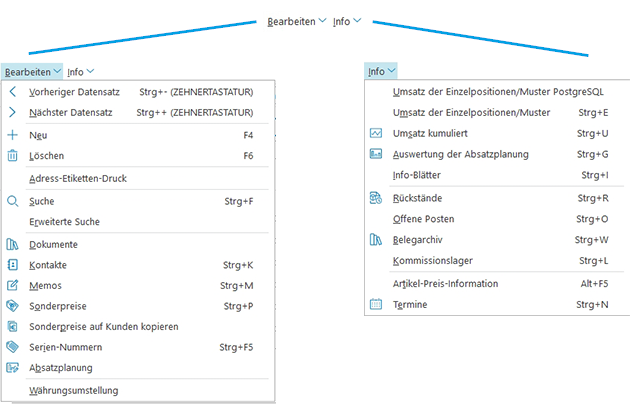Click the Memos speech bubble icon
The height and width of the screenshot is (404, 630).
coord(13,286)
